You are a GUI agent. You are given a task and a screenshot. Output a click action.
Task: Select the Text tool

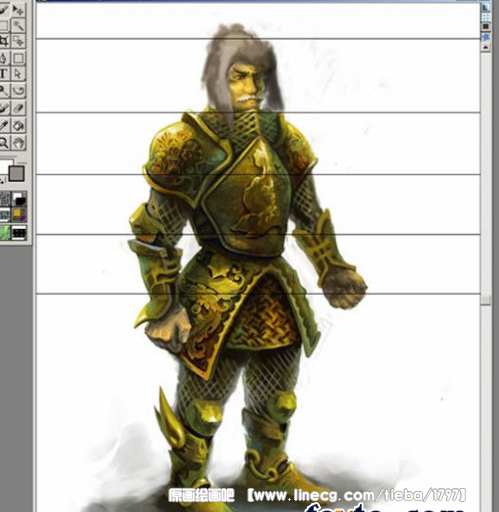4,74
